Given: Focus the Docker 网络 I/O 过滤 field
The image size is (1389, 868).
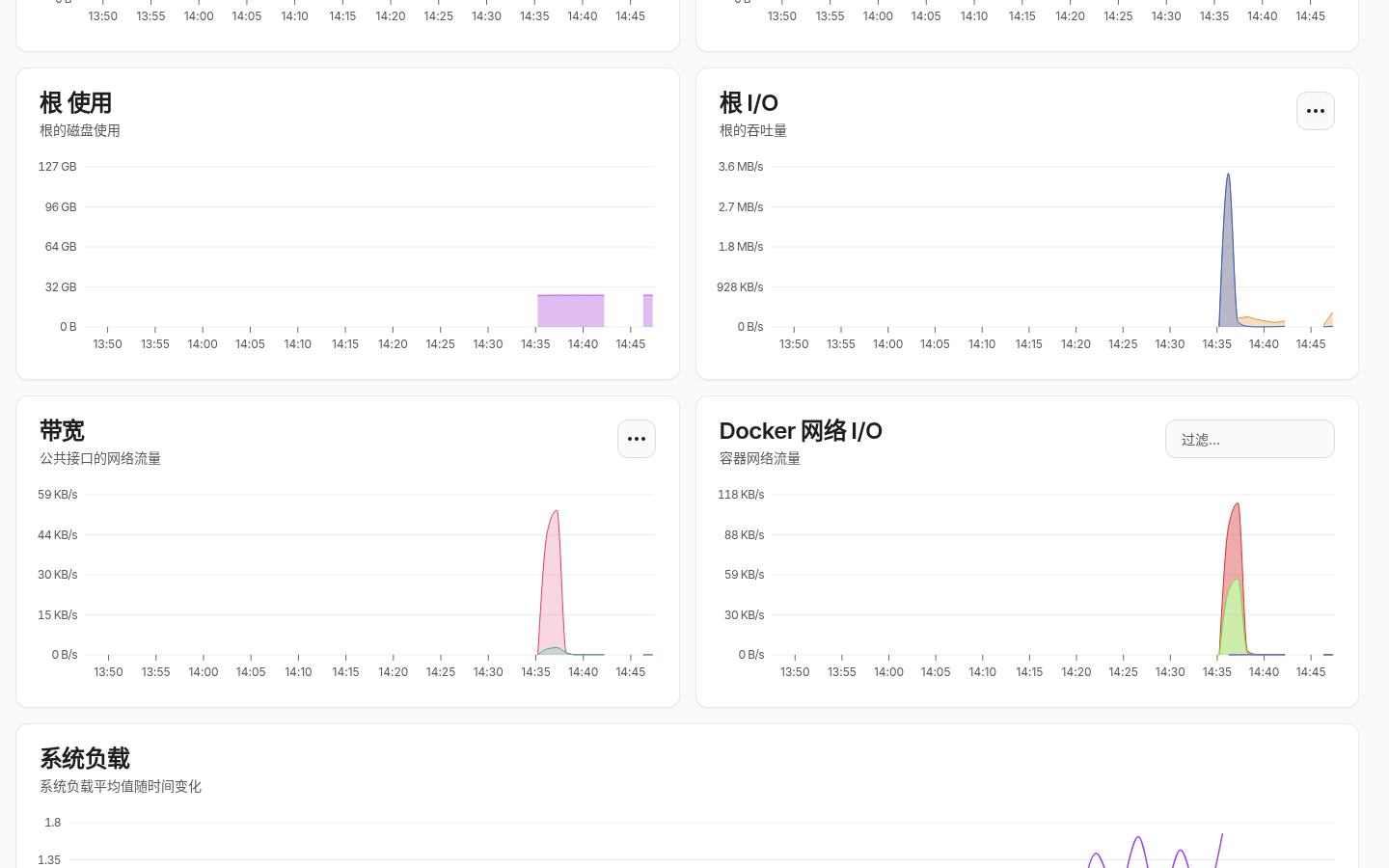Looking at the screenshot, I should [x=1249, y=439].
